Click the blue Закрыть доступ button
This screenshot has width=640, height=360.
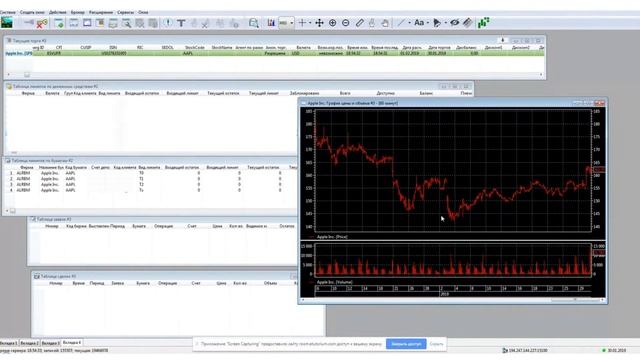[406, 344]
